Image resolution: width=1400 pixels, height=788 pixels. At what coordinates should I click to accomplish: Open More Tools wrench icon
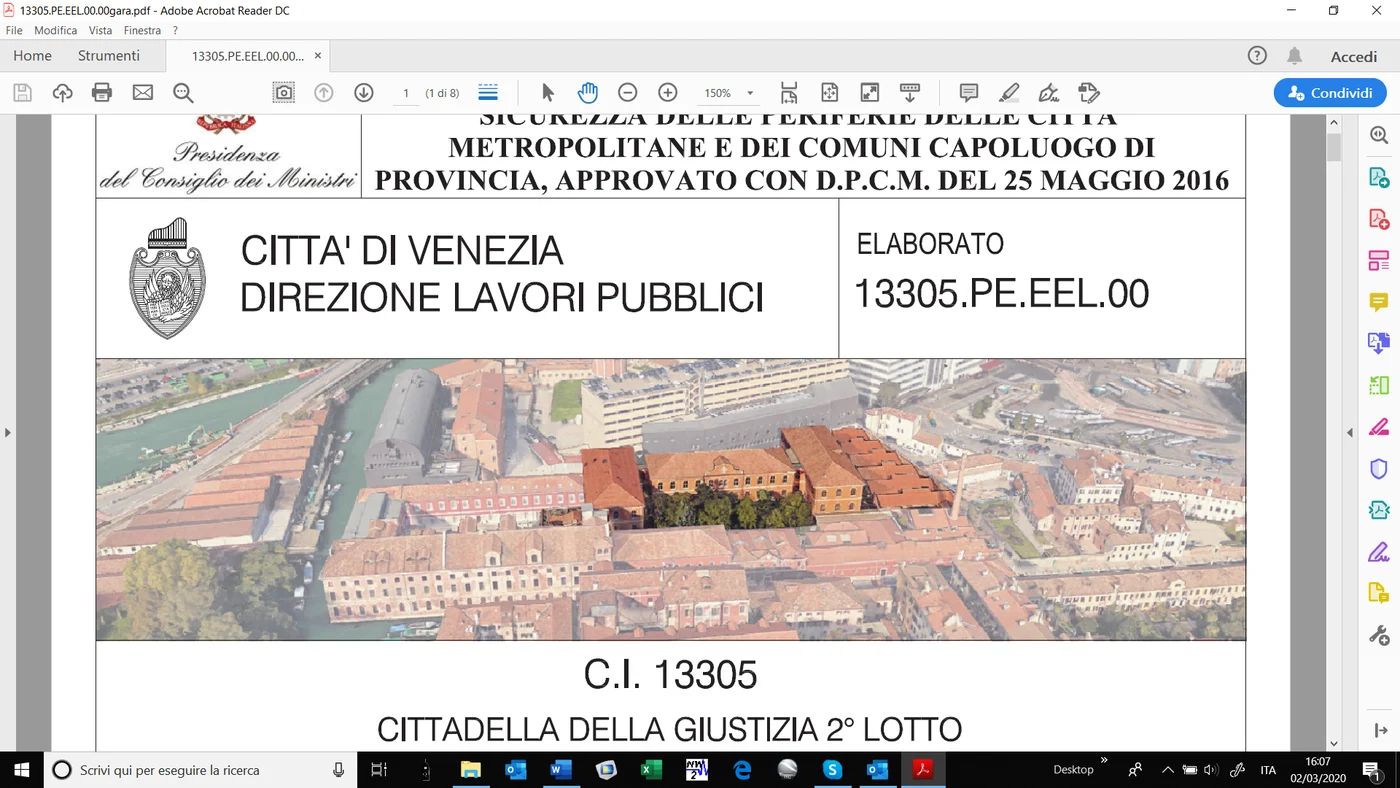1379,635
